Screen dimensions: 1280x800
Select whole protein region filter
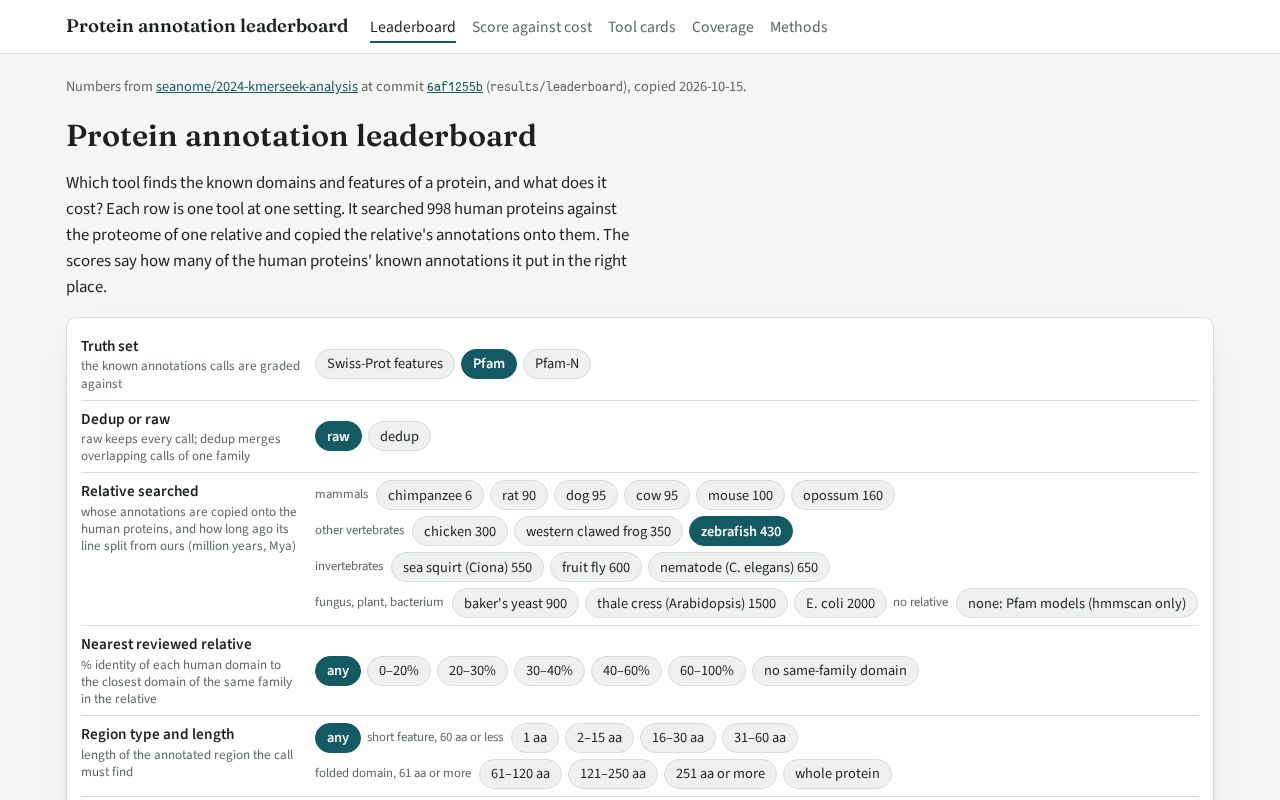pyautogui.click(x=837, y=774)
